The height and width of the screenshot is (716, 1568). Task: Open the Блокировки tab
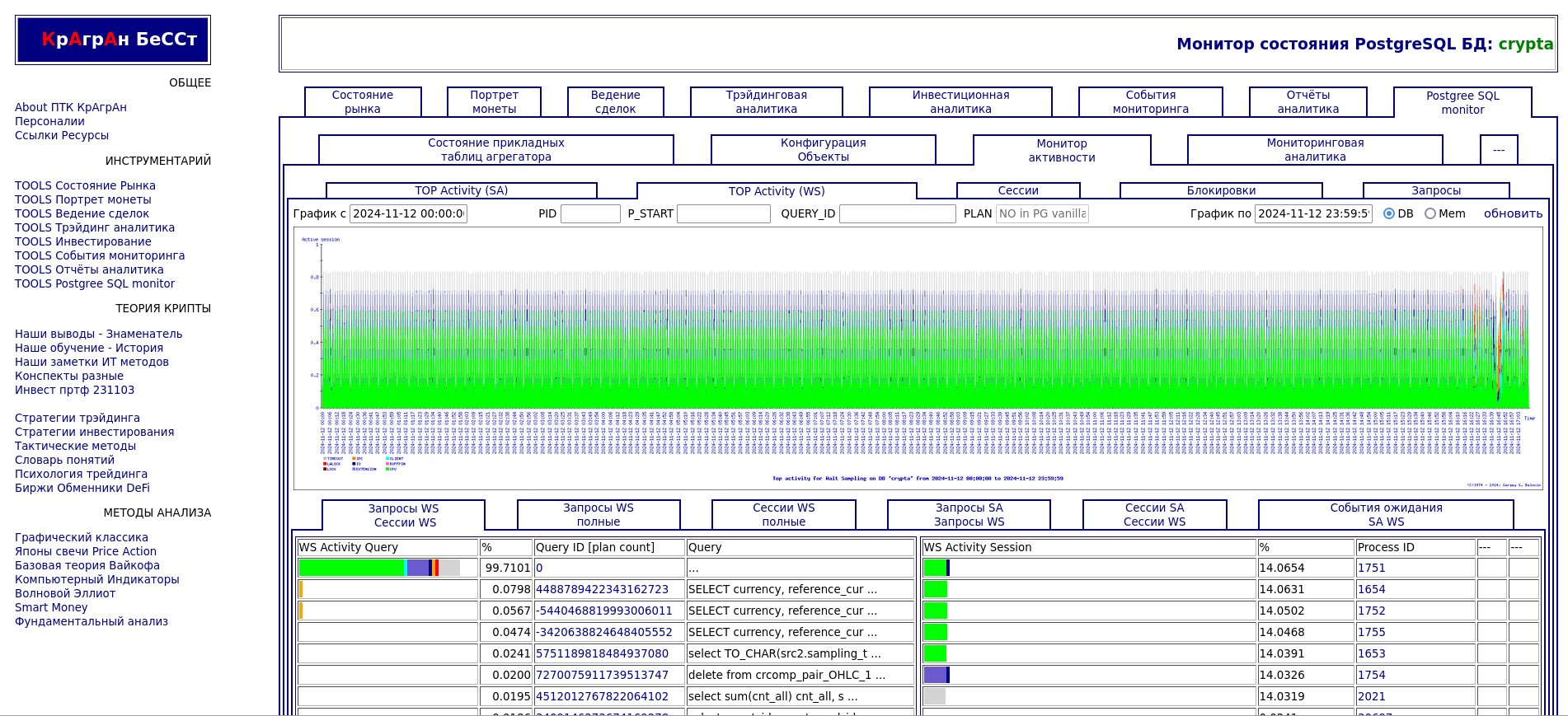point(1220,190)
